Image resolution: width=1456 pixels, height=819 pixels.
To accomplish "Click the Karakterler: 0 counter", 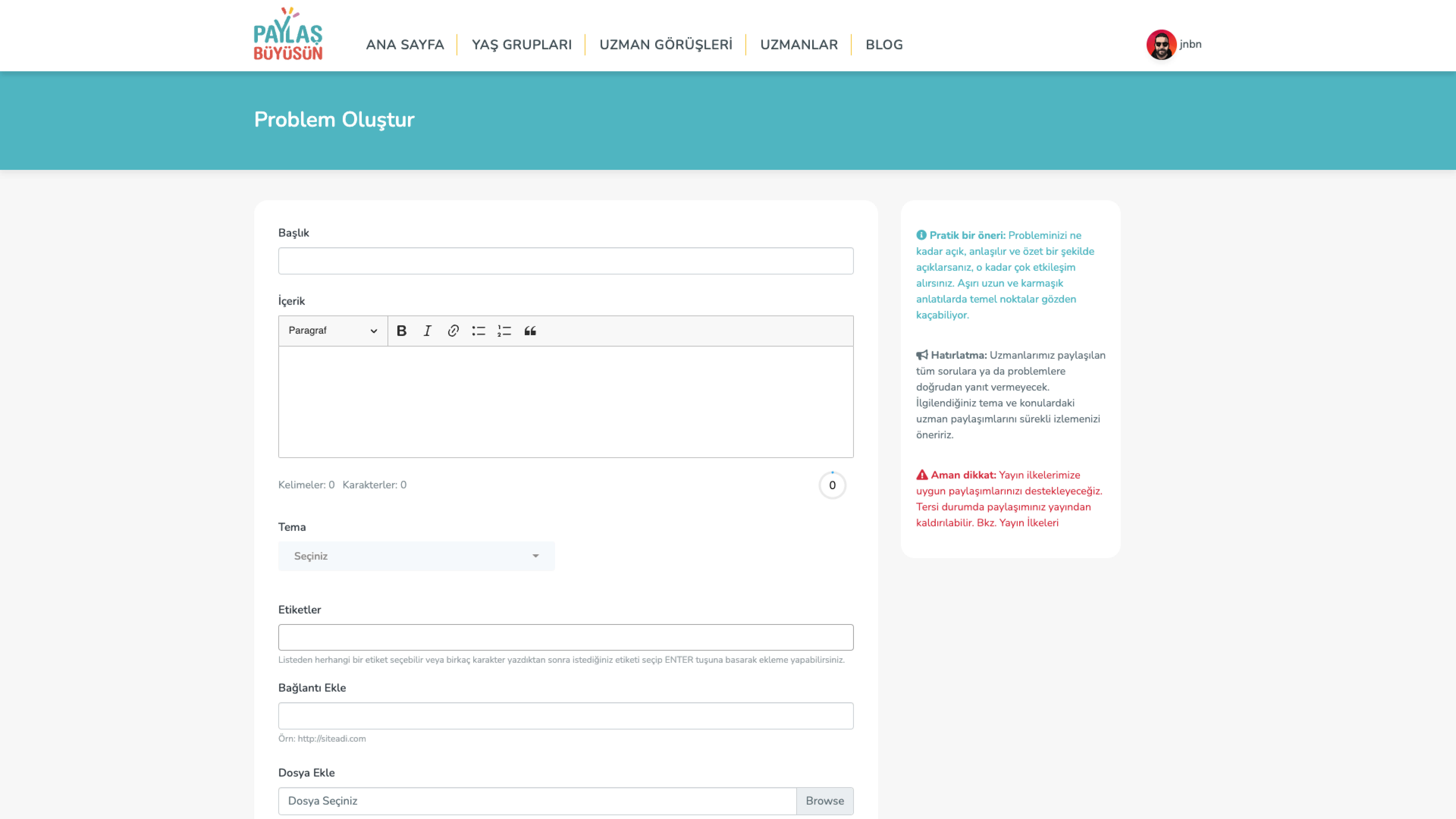I will point(374,485).
